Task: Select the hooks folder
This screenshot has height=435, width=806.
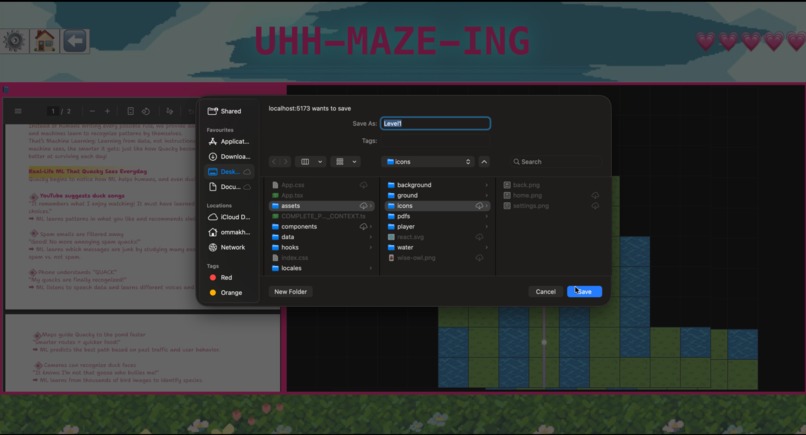Action: coord(321,247)
